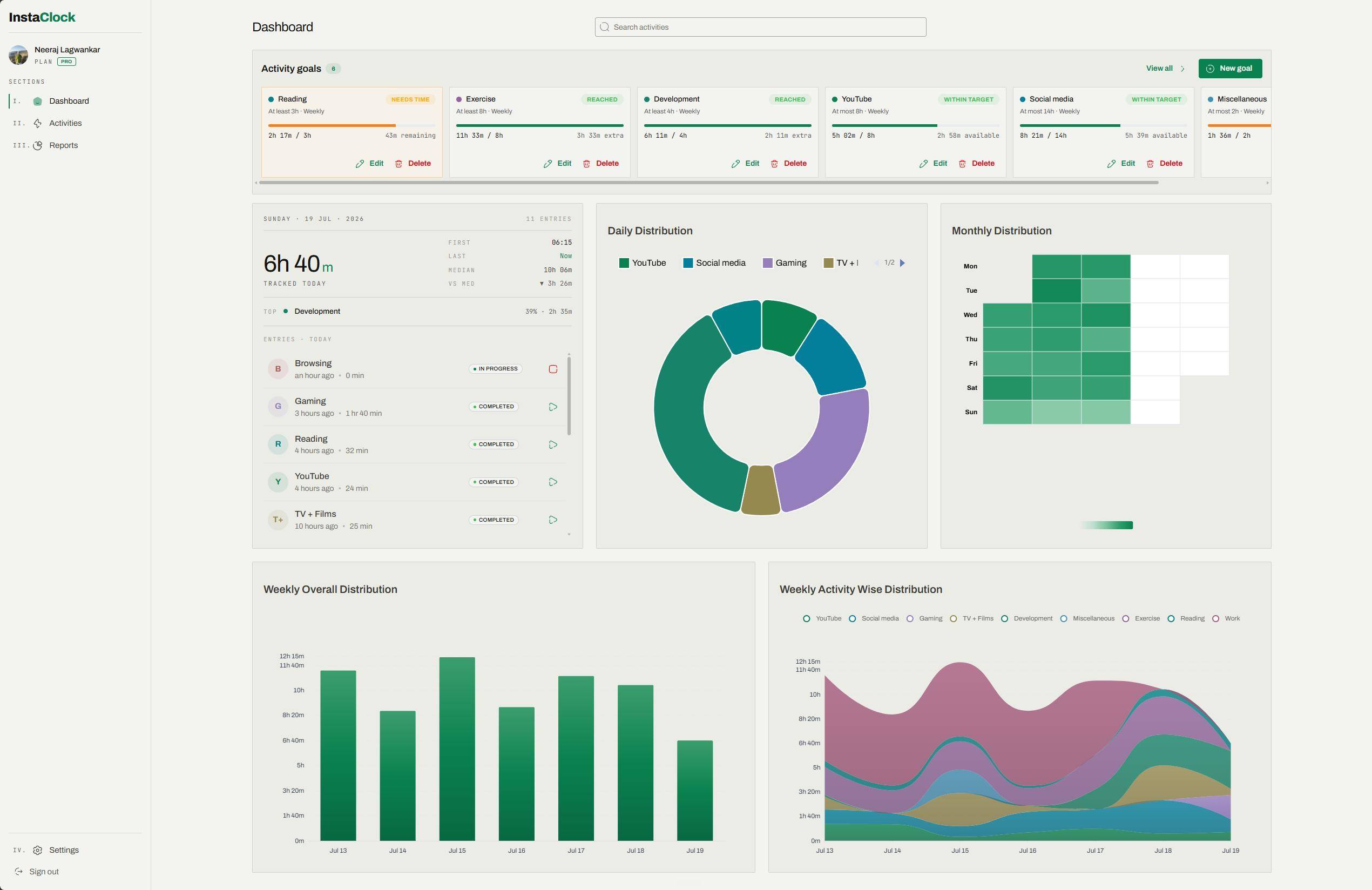The image size is (1372, 890).
Task: Focus the Search activities field
Action: click(760, 27)
